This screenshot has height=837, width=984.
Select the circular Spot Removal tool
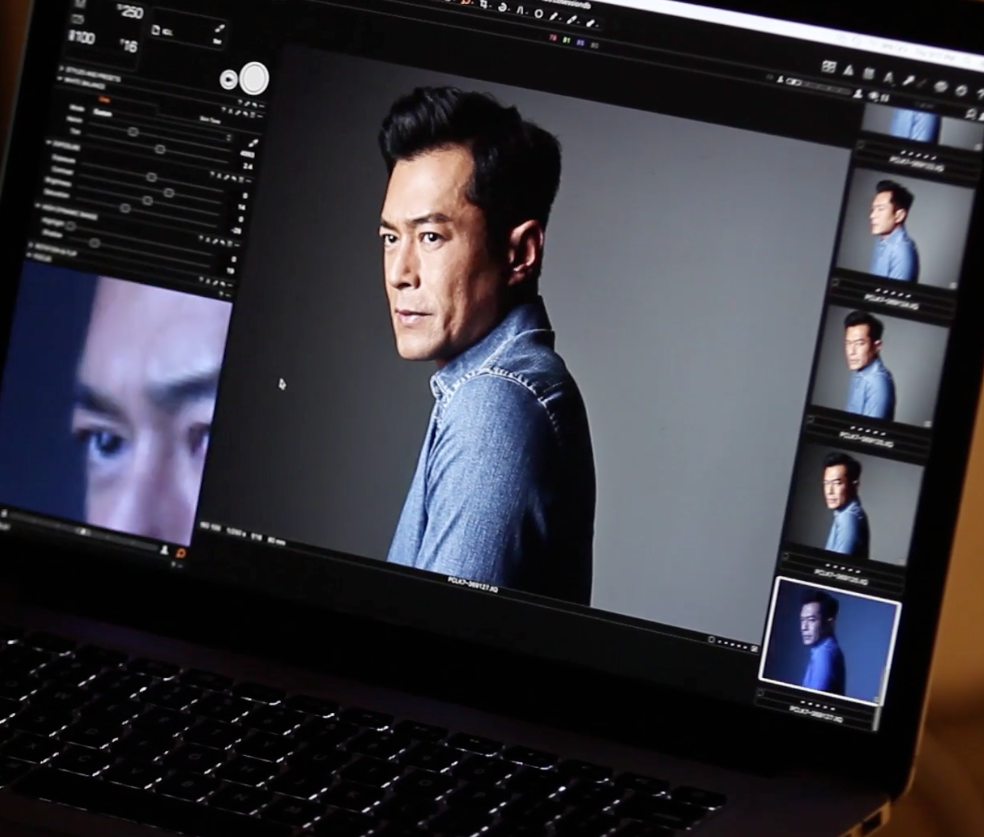point(538,13)
